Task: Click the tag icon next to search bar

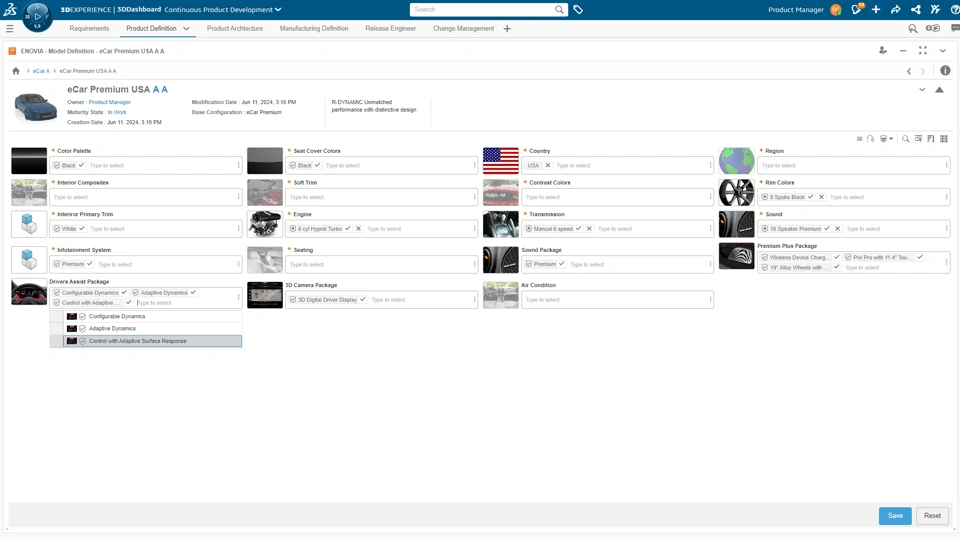Action: [578, 9]
